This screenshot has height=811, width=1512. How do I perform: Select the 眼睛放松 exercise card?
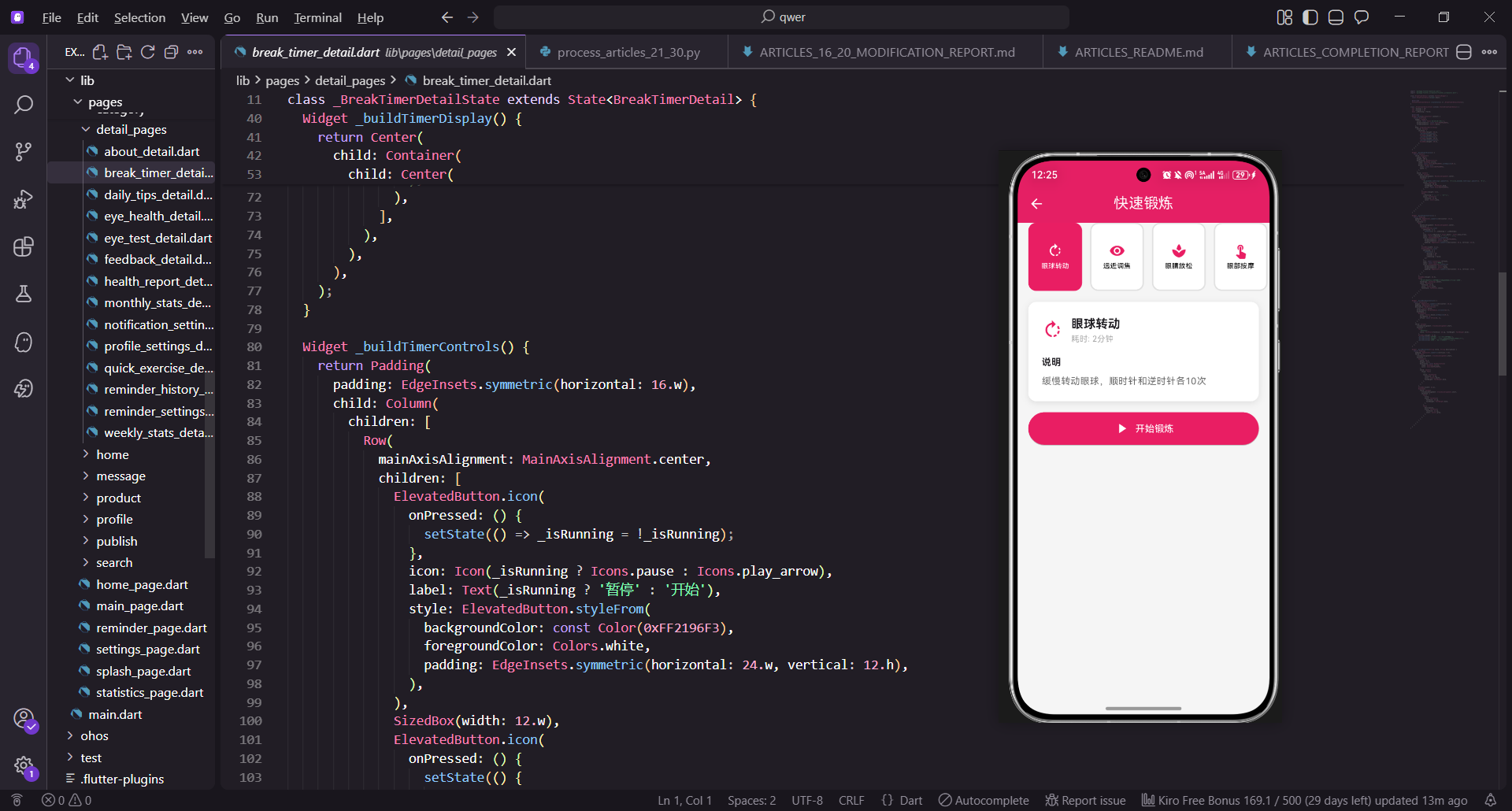coord(1179,257)
